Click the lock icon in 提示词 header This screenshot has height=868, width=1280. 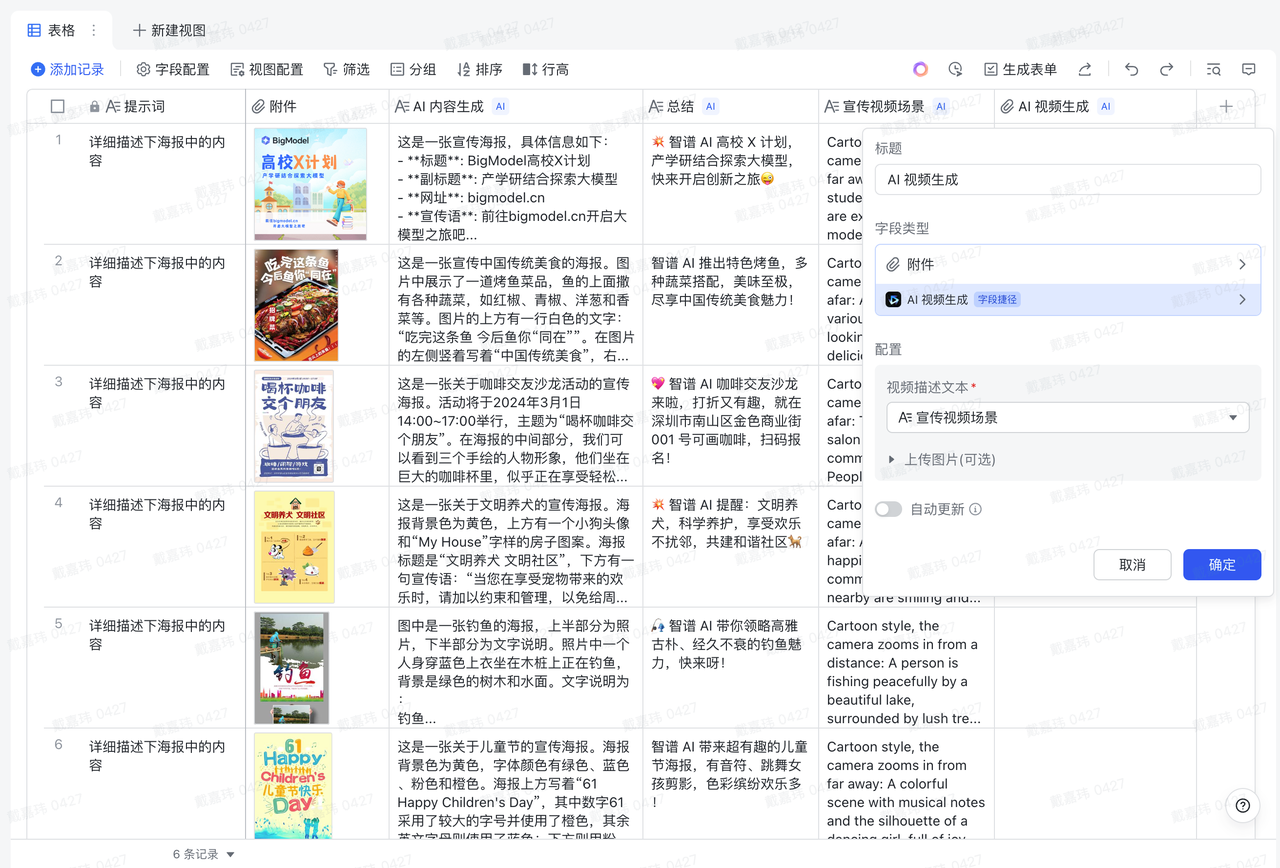[x=95, y=106]
